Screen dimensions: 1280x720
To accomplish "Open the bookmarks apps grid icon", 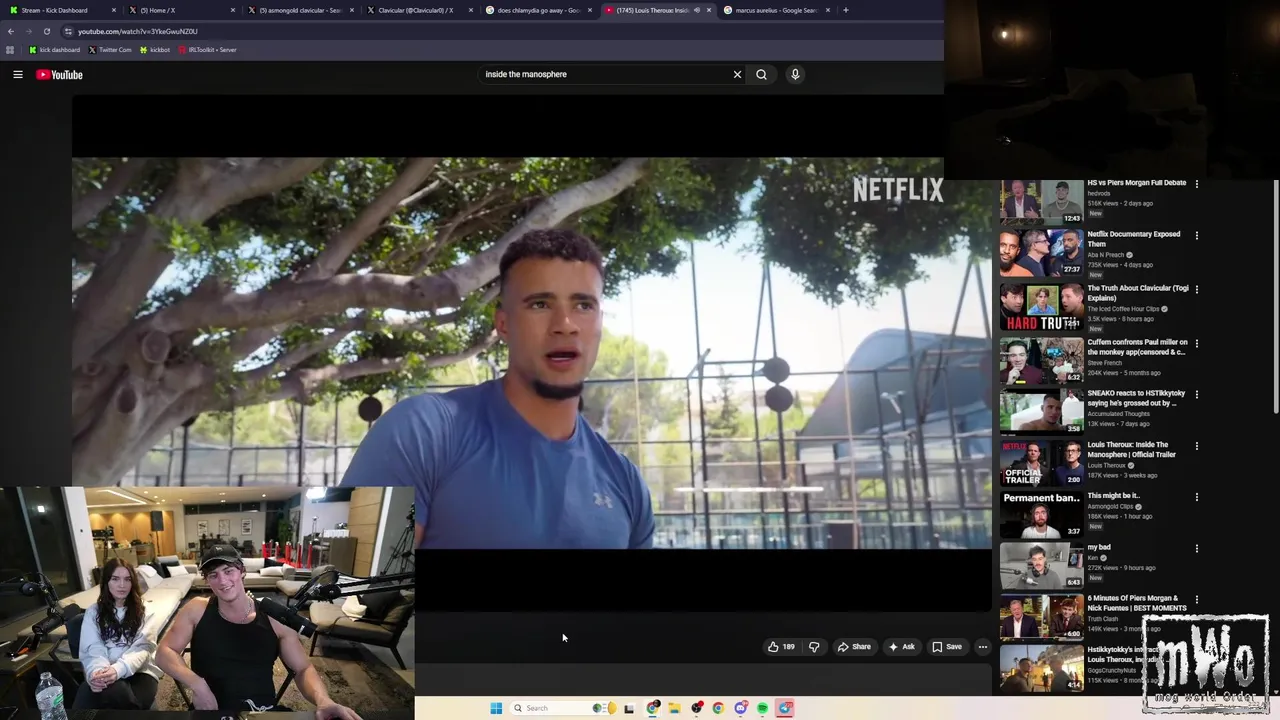I will (x=10, y=50).
